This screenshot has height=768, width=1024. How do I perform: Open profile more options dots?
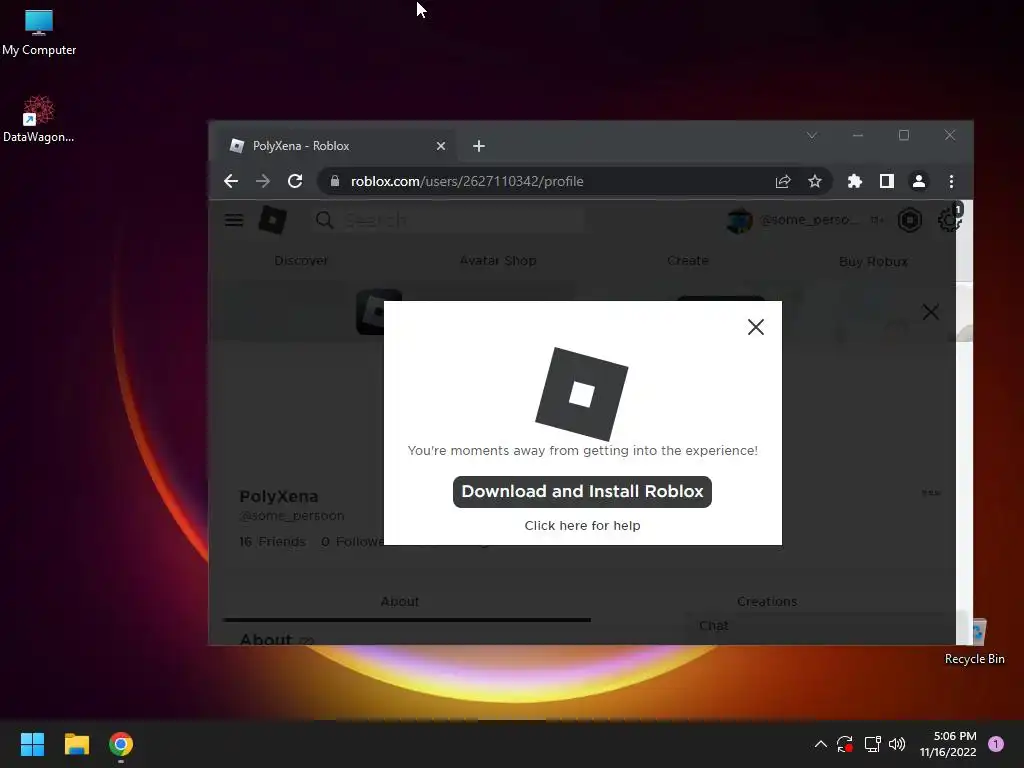(x=931, y=492)
